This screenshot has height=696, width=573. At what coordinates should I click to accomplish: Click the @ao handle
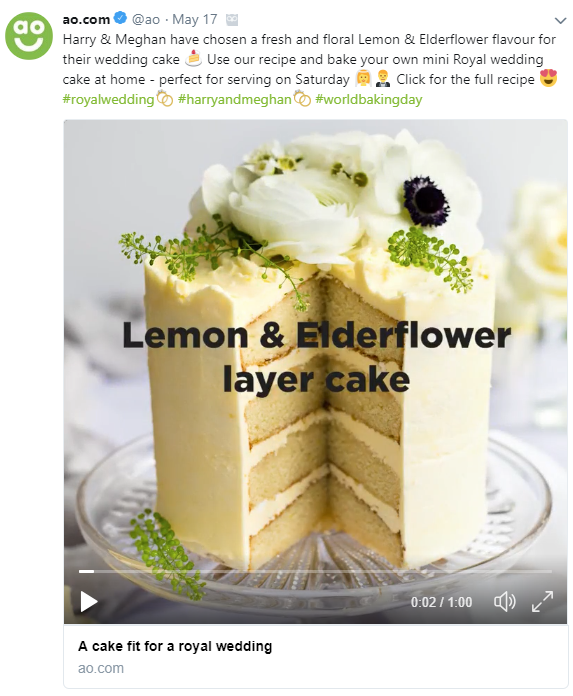(x=146, y=20)
